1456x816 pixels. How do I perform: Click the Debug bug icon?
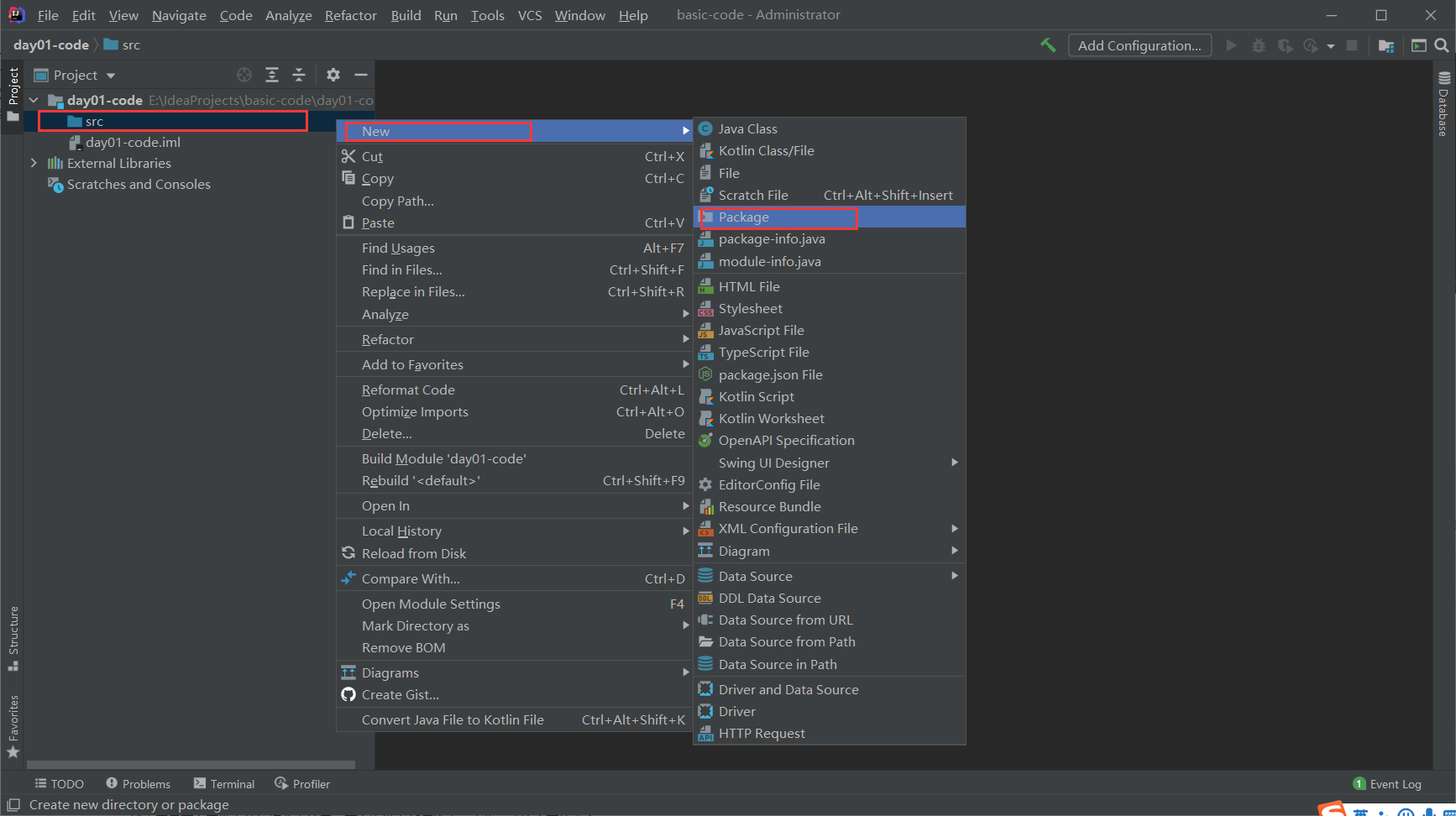pyautogui.click(x=1258, y=45)
